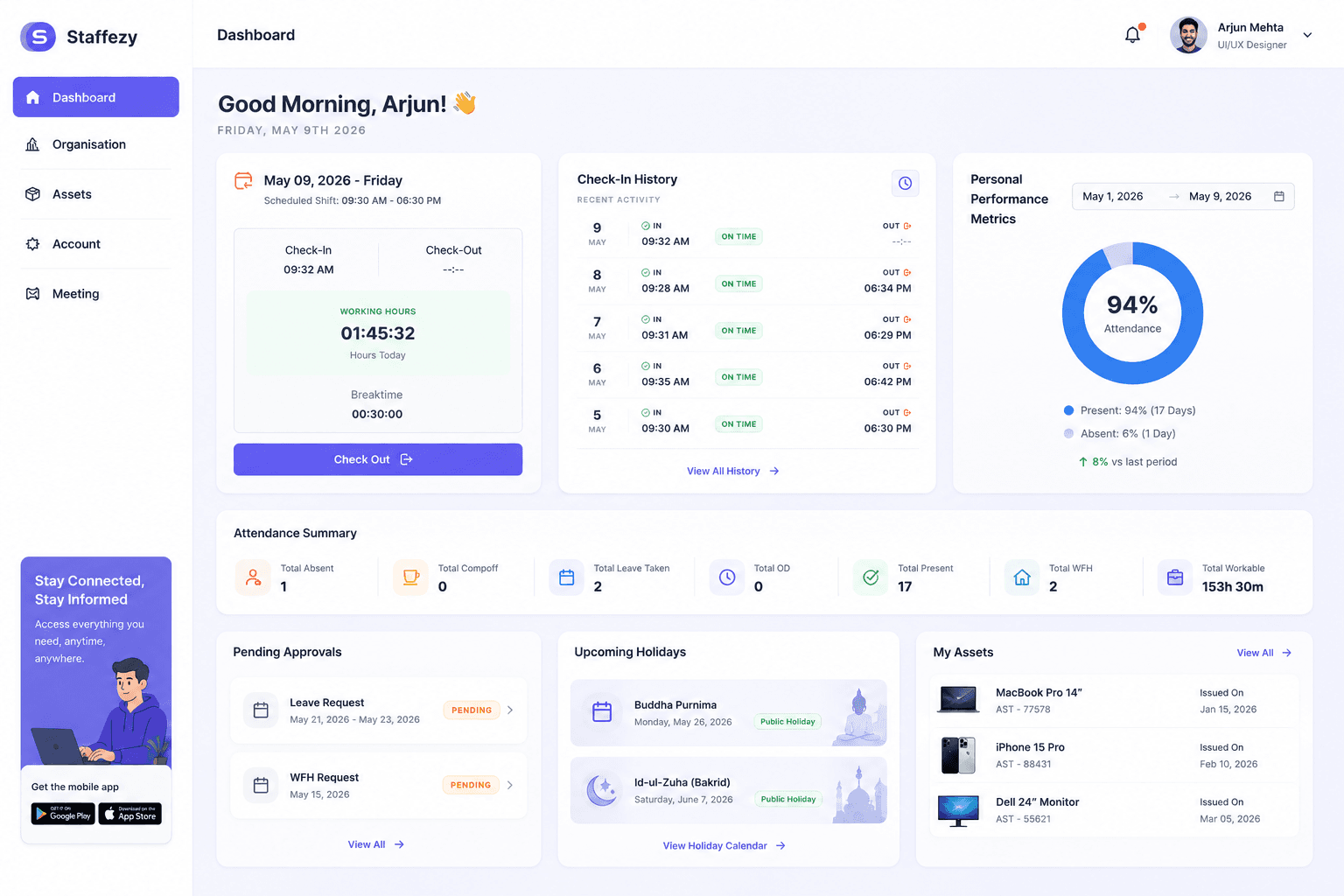Viewport: 1344px width, 896px height.
Task: Click the App Store download badge
Action: [130, 814]
